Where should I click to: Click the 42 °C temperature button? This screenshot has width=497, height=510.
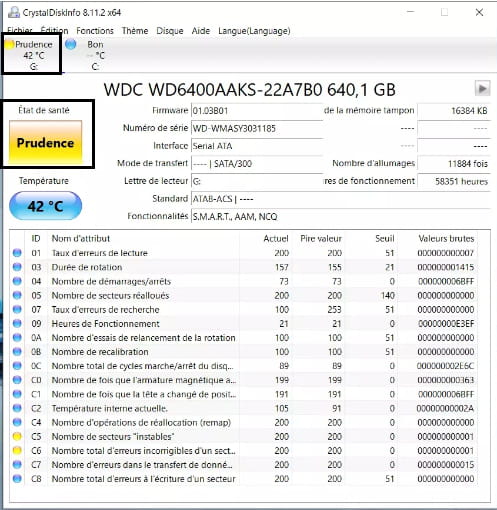[45, 206]
